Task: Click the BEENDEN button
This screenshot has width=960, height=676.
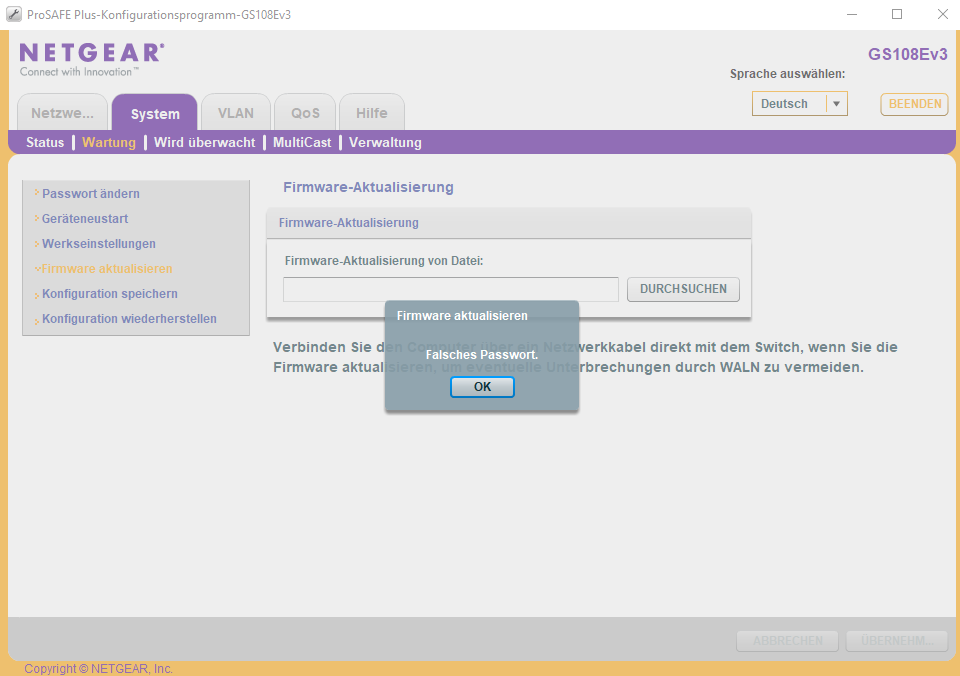Action: pos(915,104)
